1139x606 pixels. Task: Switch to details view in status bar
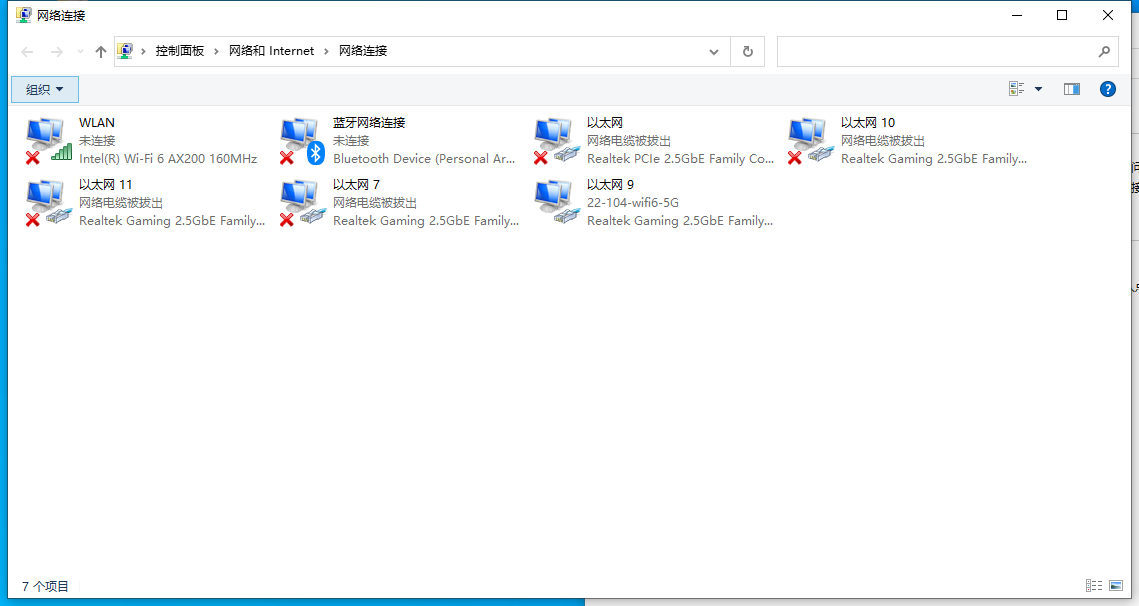[1094, 586]
